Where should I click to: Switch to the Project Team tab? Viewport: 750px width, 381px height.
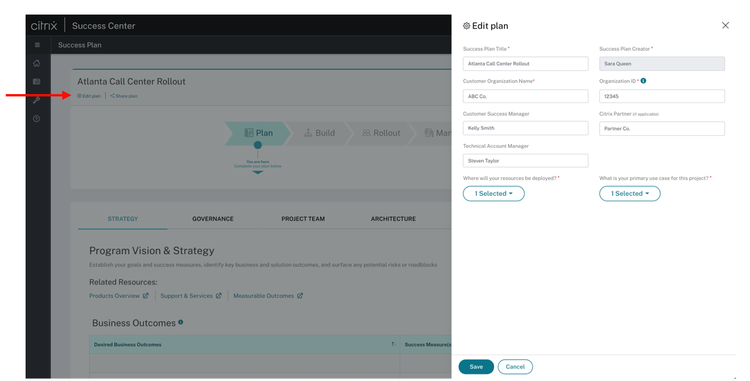(303, 218)
